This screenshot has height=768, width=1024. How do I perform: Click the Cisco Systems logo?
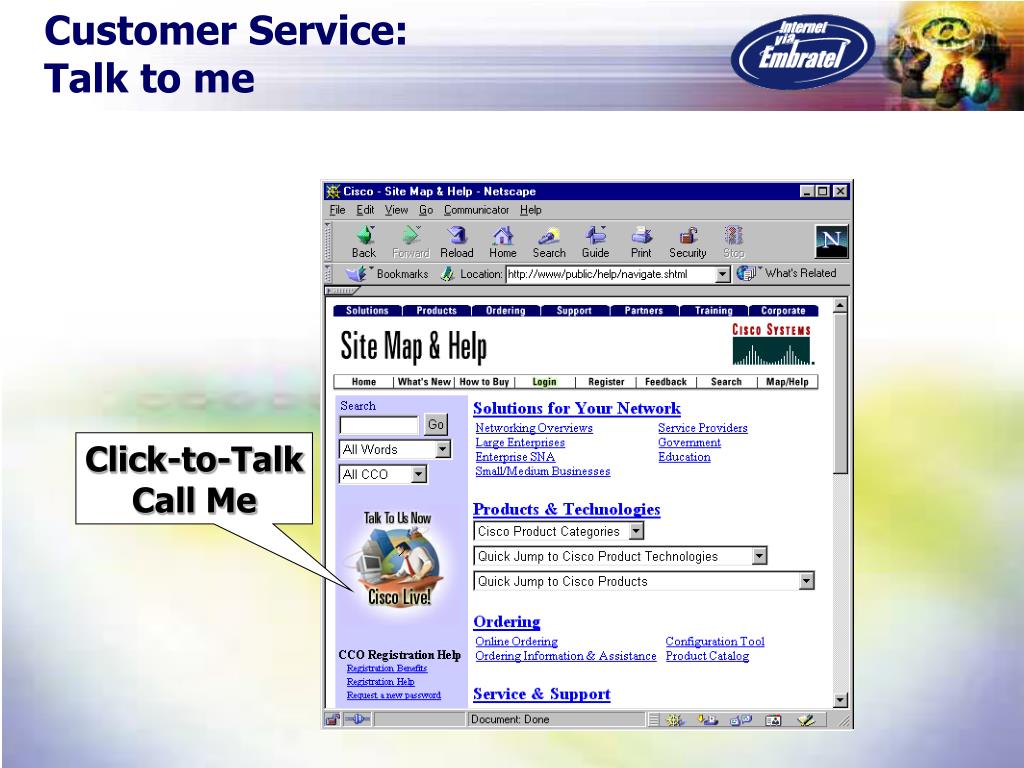pos(772,344)
